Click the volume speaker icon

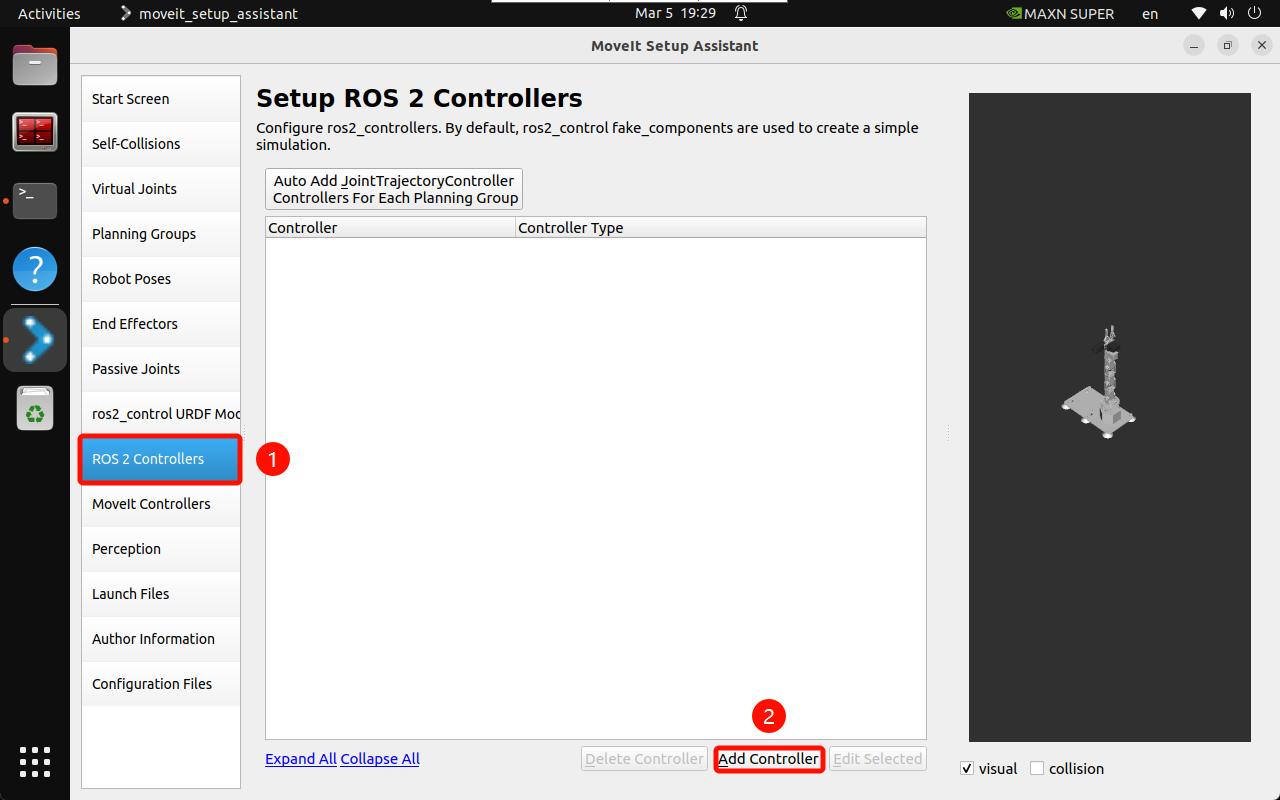[1226, 14]
